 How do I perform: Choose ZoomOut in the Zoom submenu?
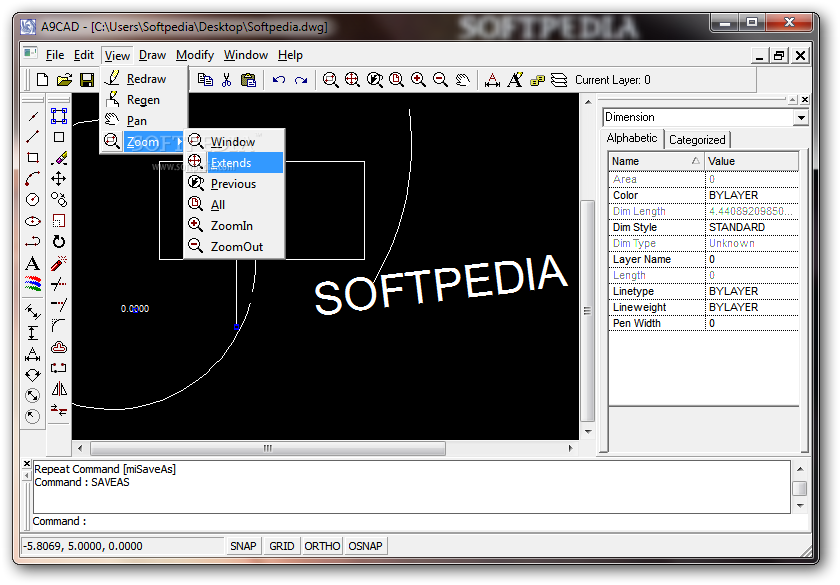(x=234, y=246)
